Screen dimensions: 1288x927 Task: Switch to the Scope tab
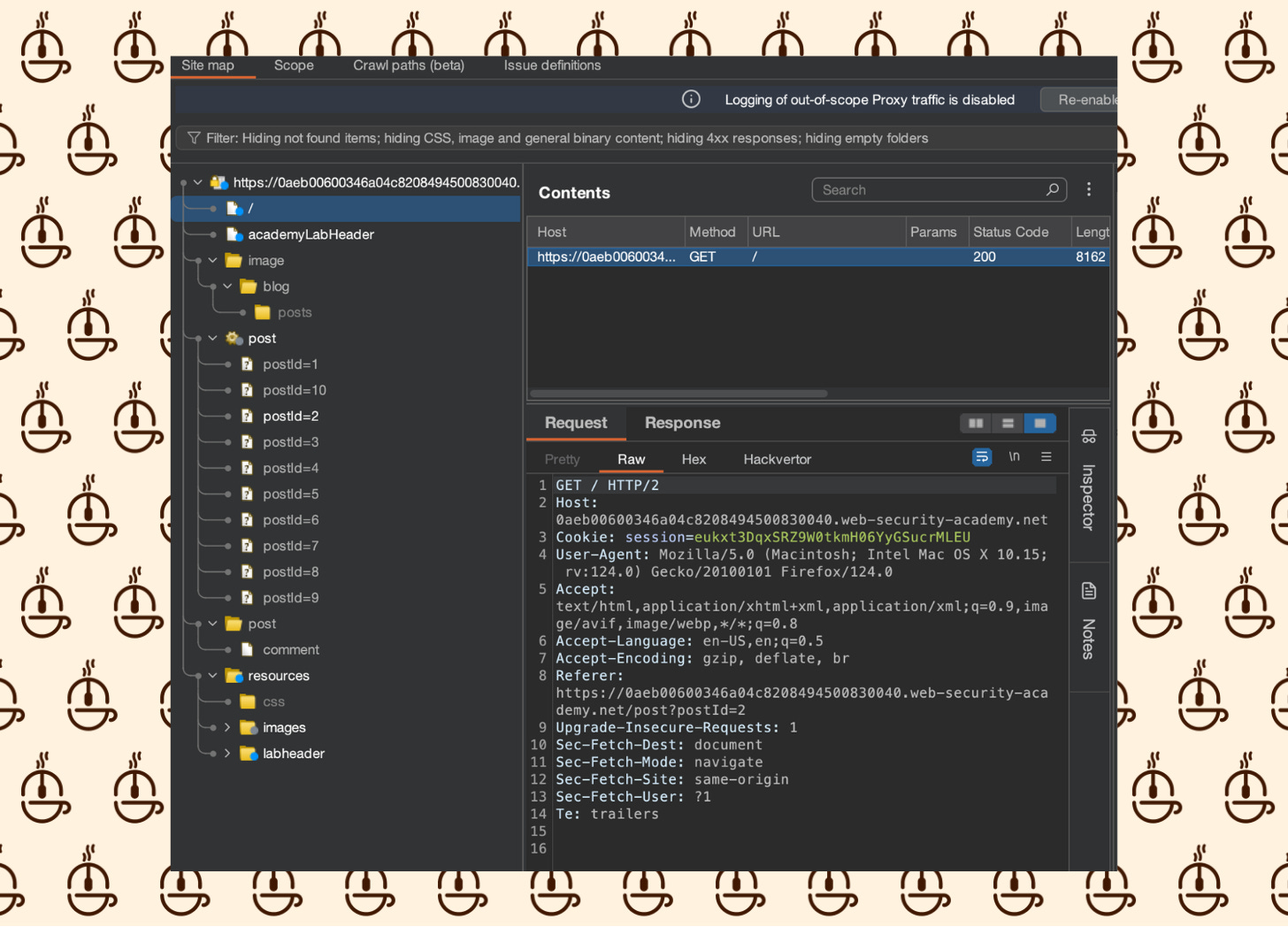pos(294,65)
